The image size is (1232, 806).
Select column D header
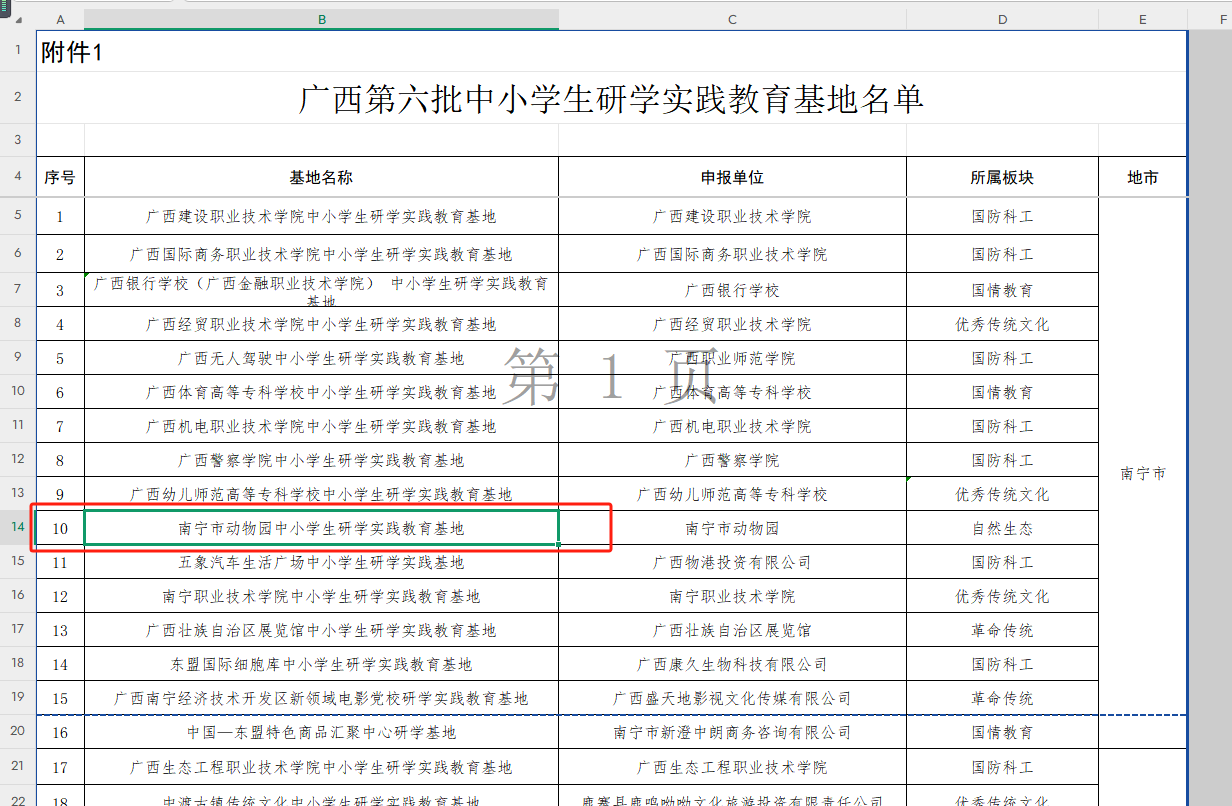coord(1002,19)
